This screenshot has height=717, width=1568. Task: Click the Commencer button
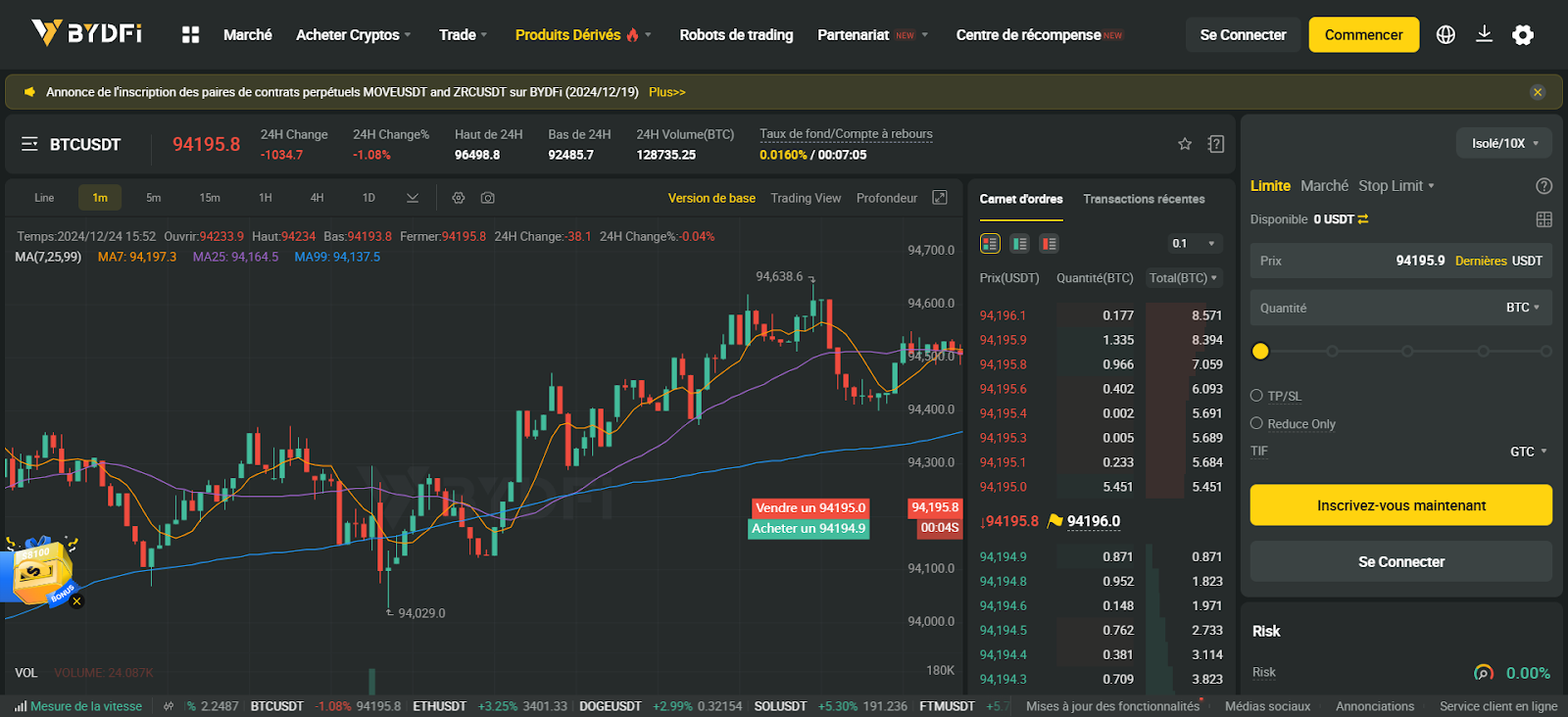click(x=1364, y=35)
